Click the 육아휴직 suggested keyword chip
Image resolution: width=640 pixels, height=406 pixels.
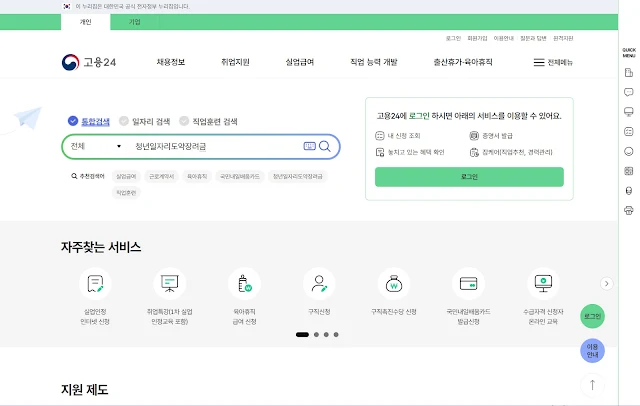point(197,176)
